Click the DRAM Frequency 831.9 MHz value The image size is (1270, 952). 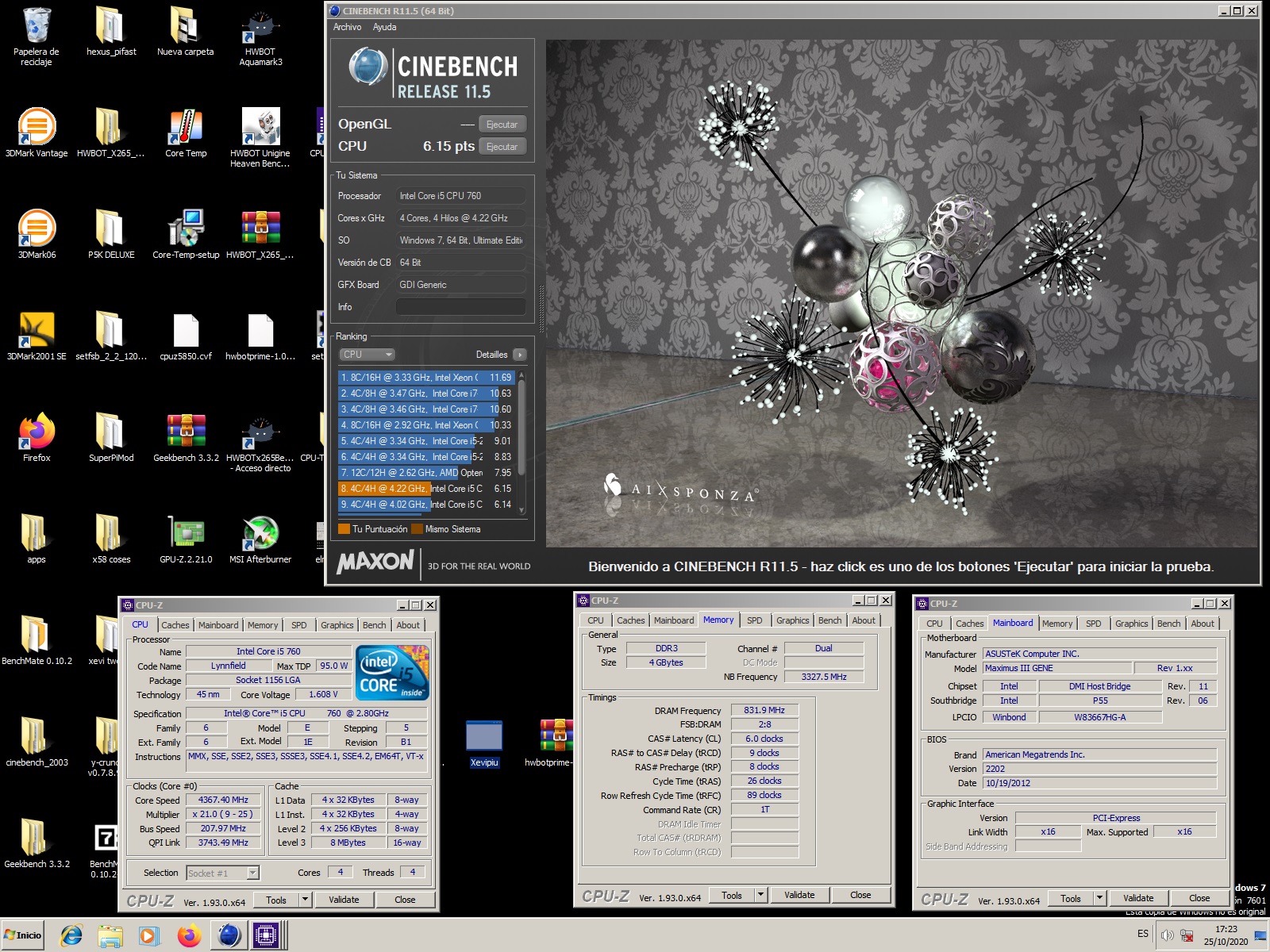[764, 711]
